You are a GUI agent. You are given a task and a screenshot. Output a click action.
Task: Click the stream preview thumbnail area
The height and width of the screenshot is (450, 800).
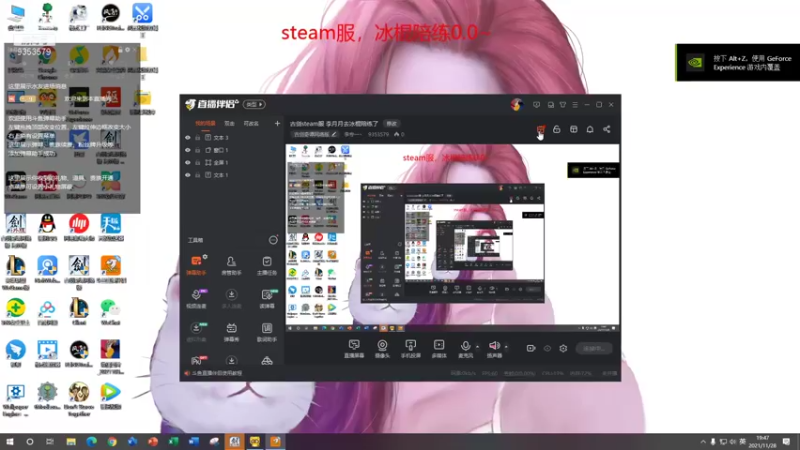tap(452, 238)
